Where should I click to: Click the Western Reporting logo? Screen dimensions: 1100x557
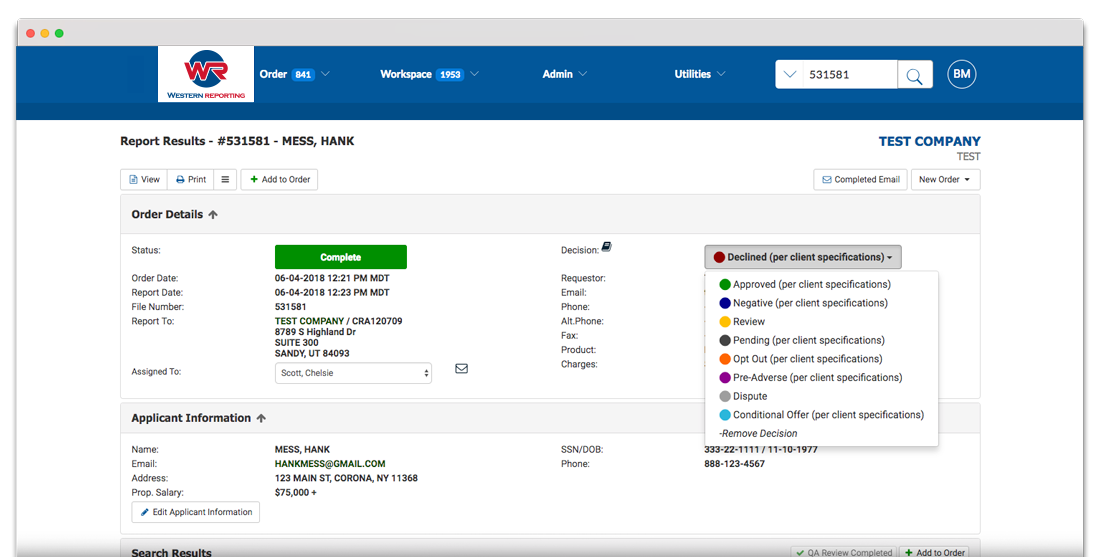(206, 74)
